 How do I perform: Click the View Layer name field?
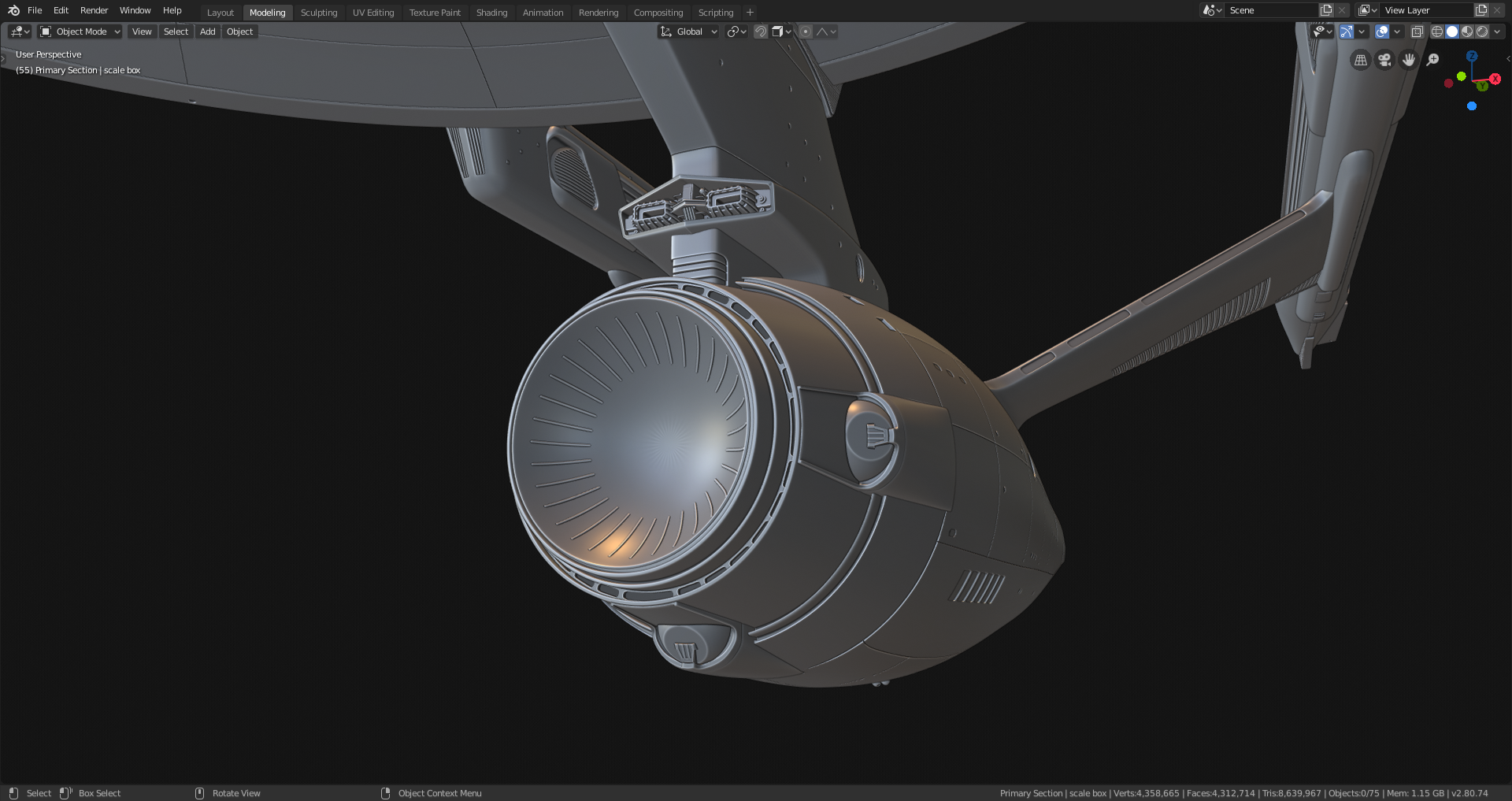click(x=1427, y=10)
